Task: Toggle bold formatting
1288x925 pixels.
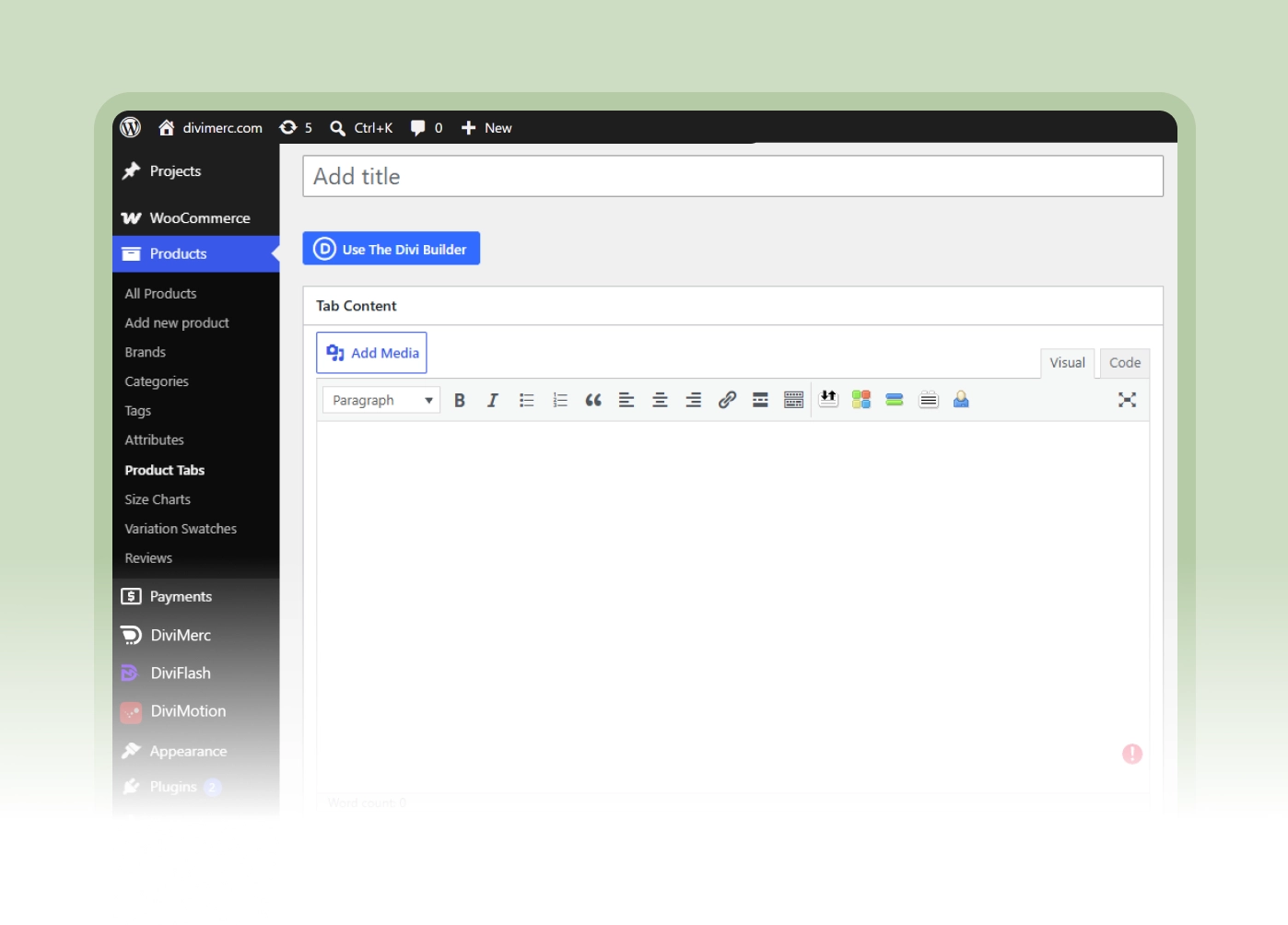Action: pyautogui.click(x=460, y=400)
